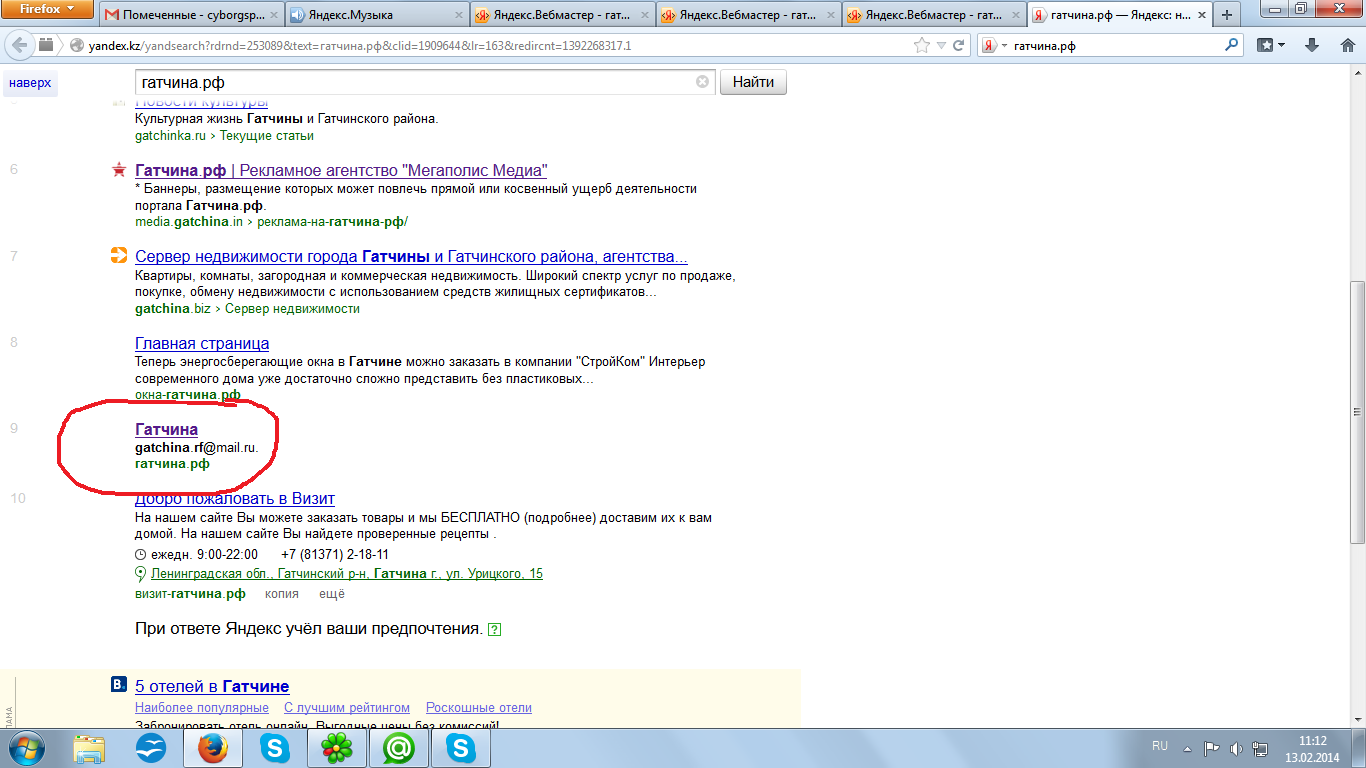Viewport: 1366px width, 768px height.
Task: Click the red star favicon of the Гатчина.рф result
Action: coord(119,169)
